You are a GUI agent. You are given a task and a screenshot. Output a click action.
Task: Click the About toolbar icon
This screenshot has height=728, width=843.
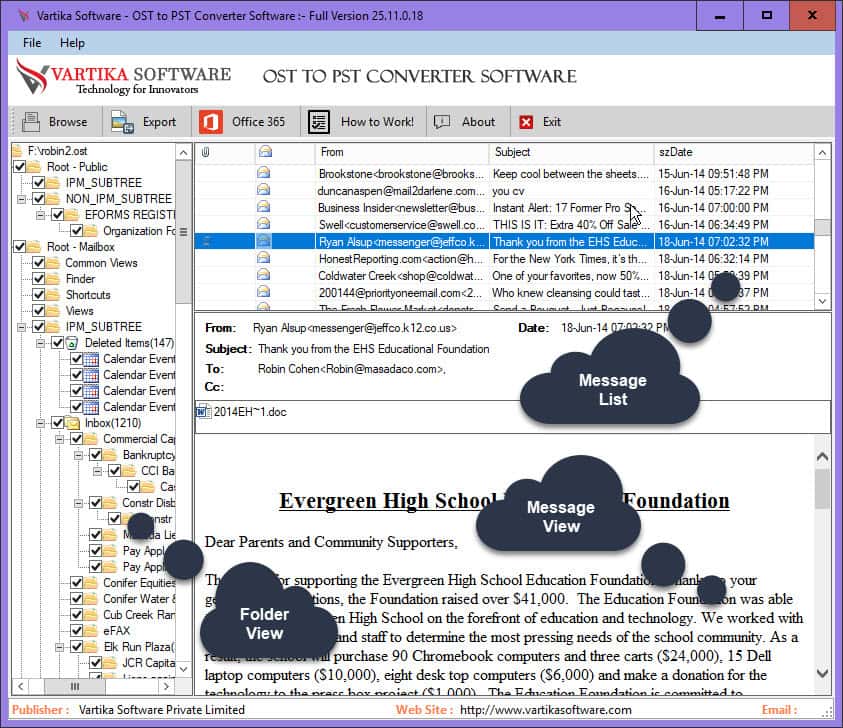tap(442, 122)
